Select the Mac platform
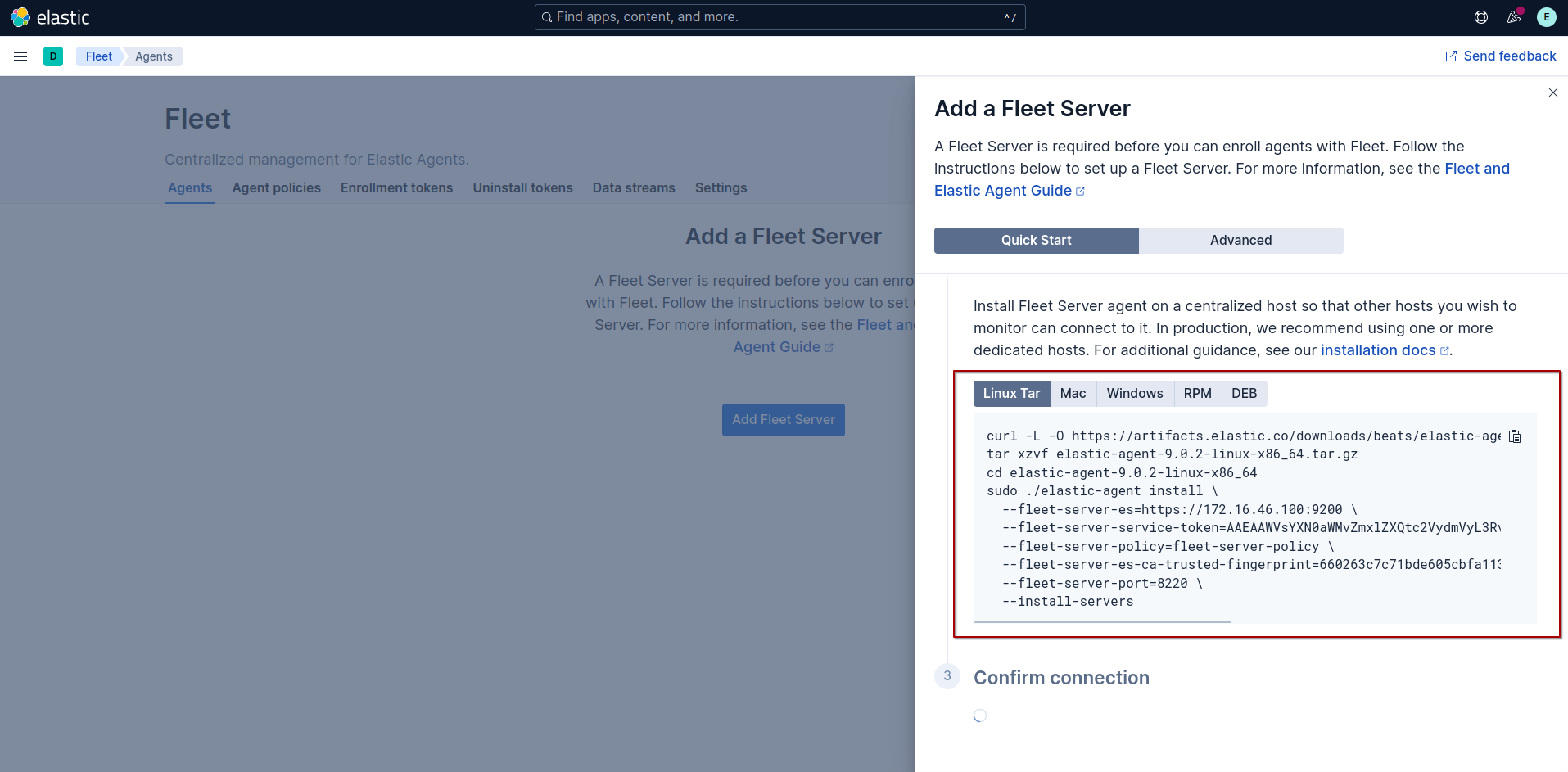Screen dimensions: 1568x772 1073,394
